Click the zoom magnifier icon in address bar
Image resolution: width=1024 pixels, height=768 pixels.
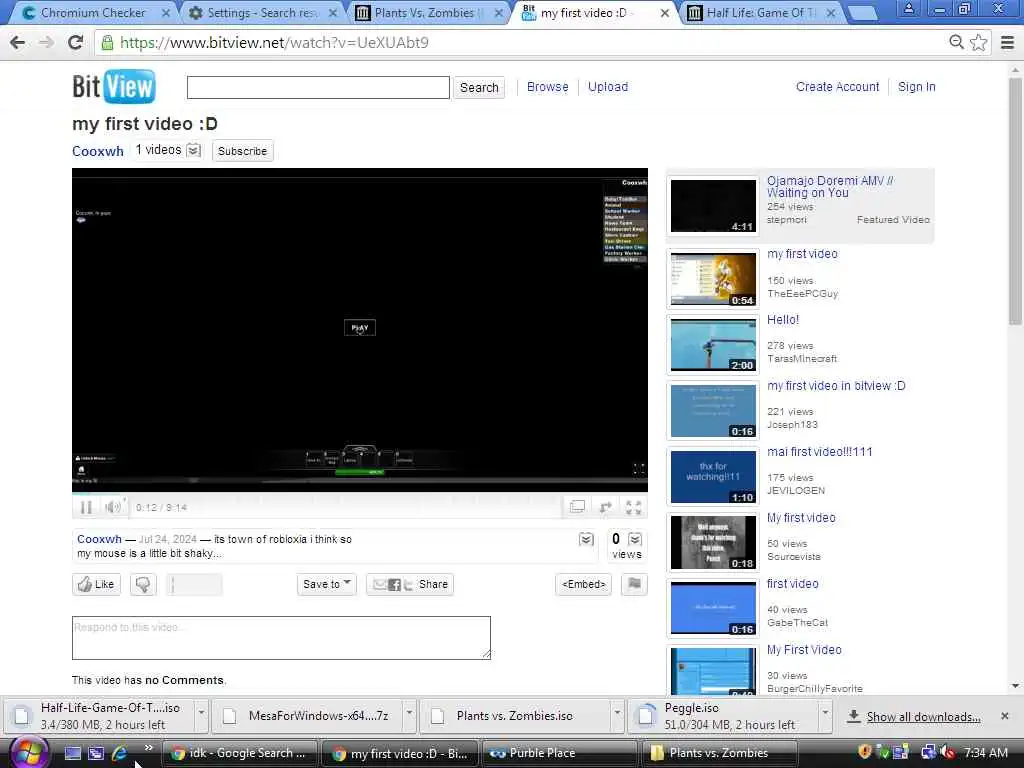[x=956, y=42]
